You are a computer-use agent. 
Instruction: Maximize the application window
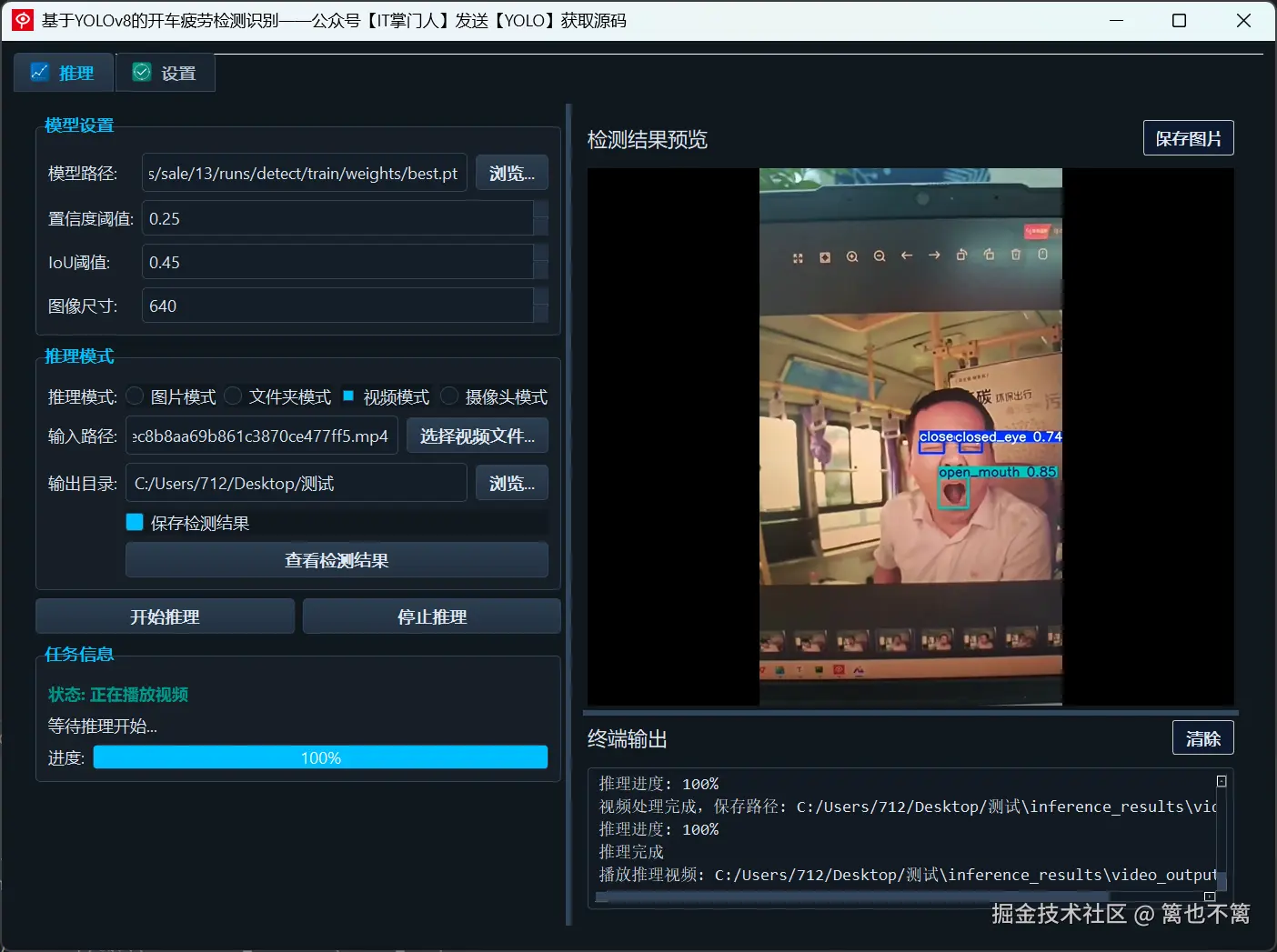point(1179,20)
